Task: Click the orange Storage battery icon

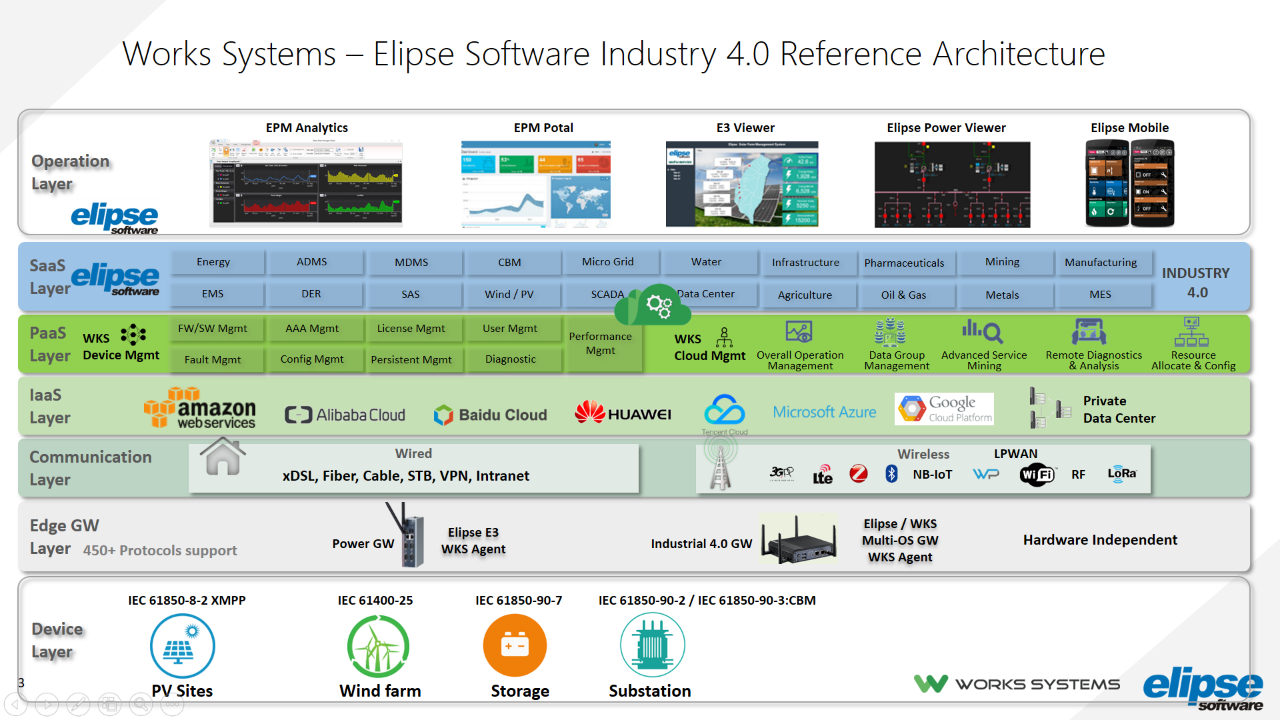Action: coord(515,646)
